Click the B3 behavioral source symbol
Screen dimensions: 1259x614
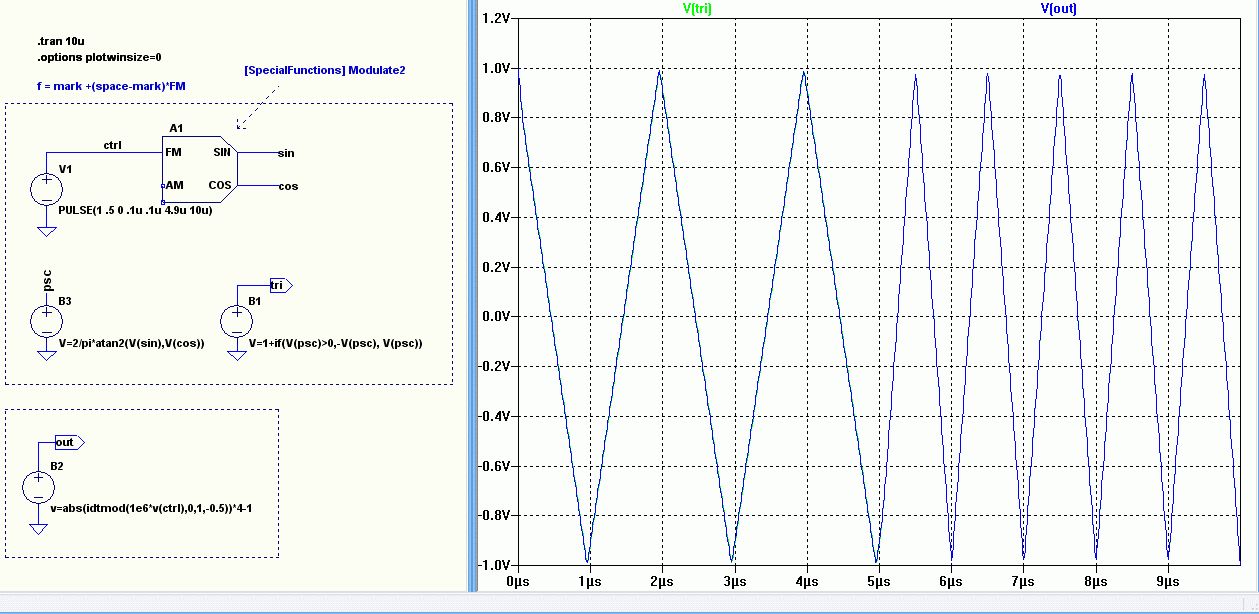click(x=46, y=320)
